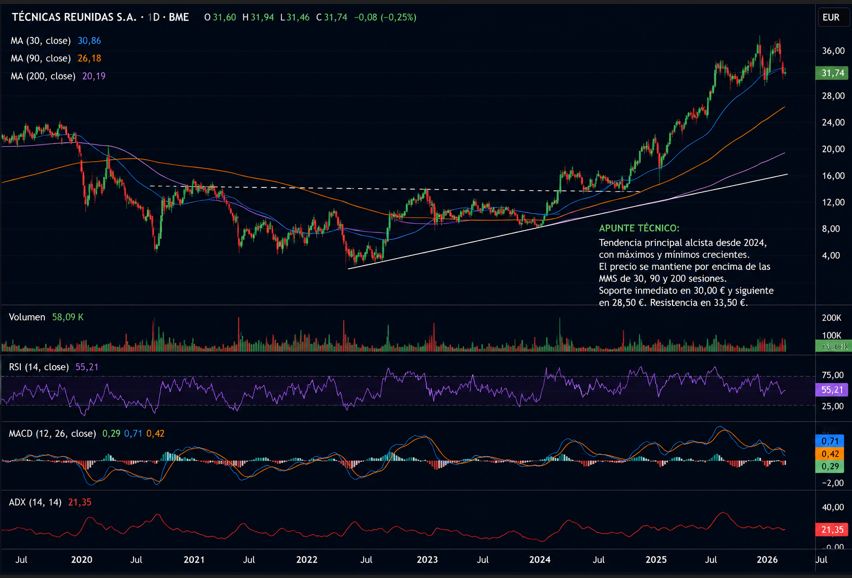This screenshot has width=852, height=578.
Task: Click the 8,00 price scale label
Action: click(831, 229)
